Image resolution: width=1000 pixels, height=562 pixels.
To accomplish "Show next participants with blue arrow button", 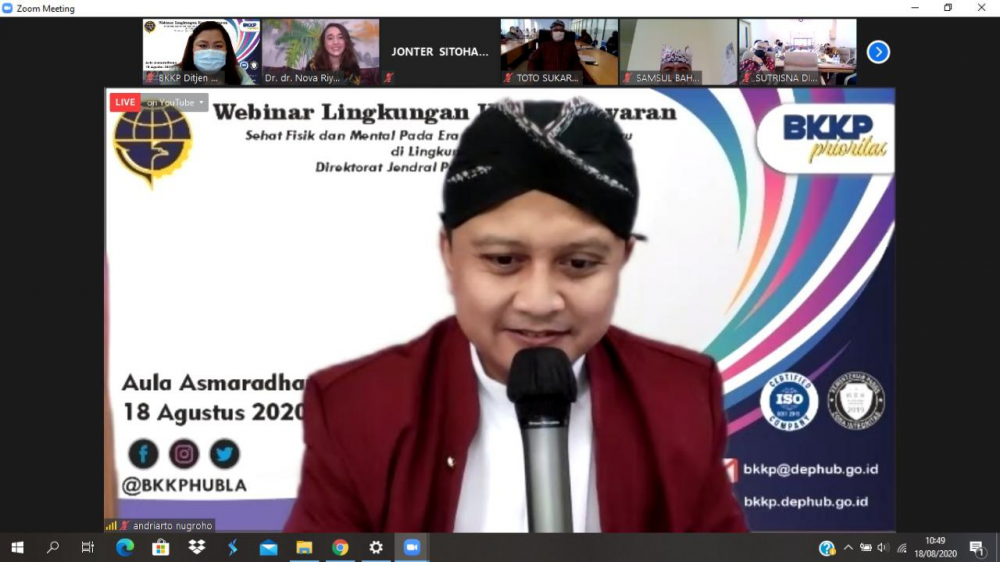I will (878, 52).
